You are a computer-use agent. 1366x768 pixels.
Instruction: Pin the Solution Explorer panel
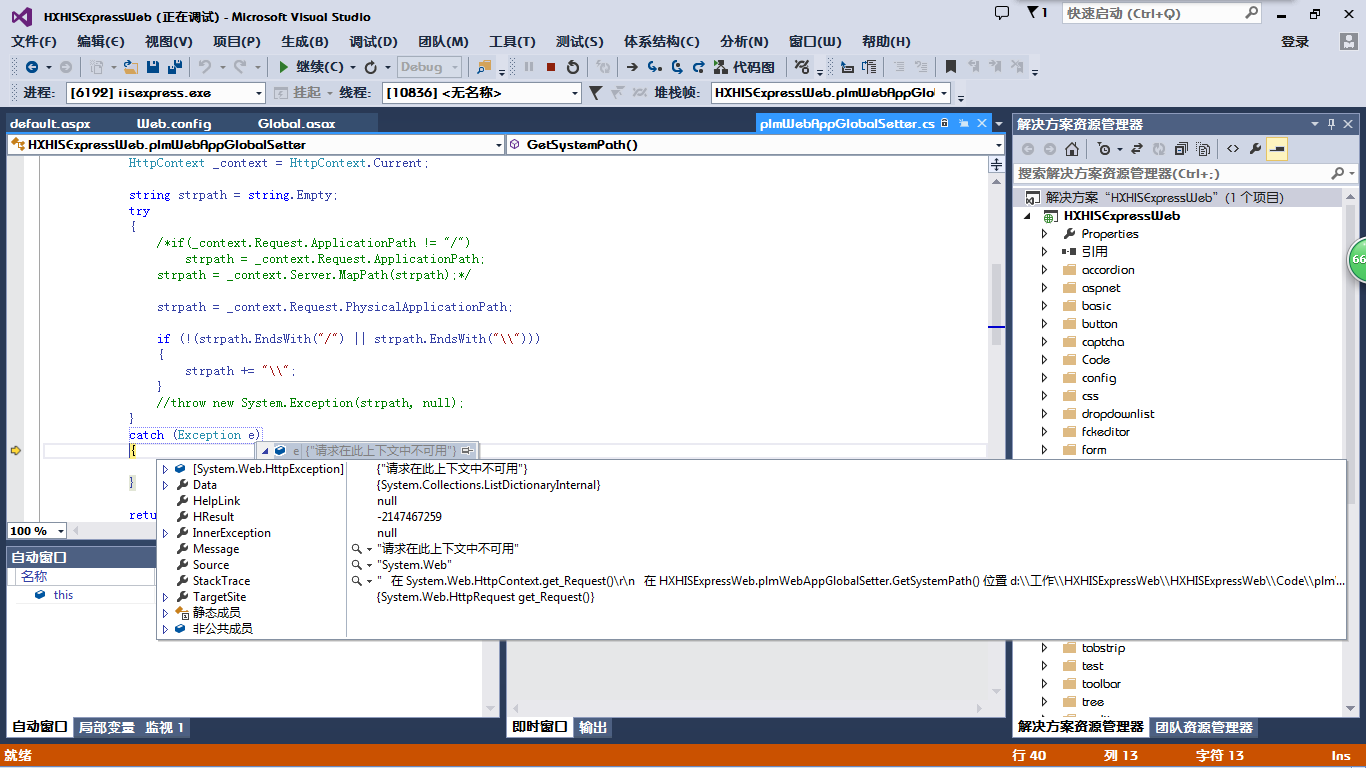point(1331,124)
